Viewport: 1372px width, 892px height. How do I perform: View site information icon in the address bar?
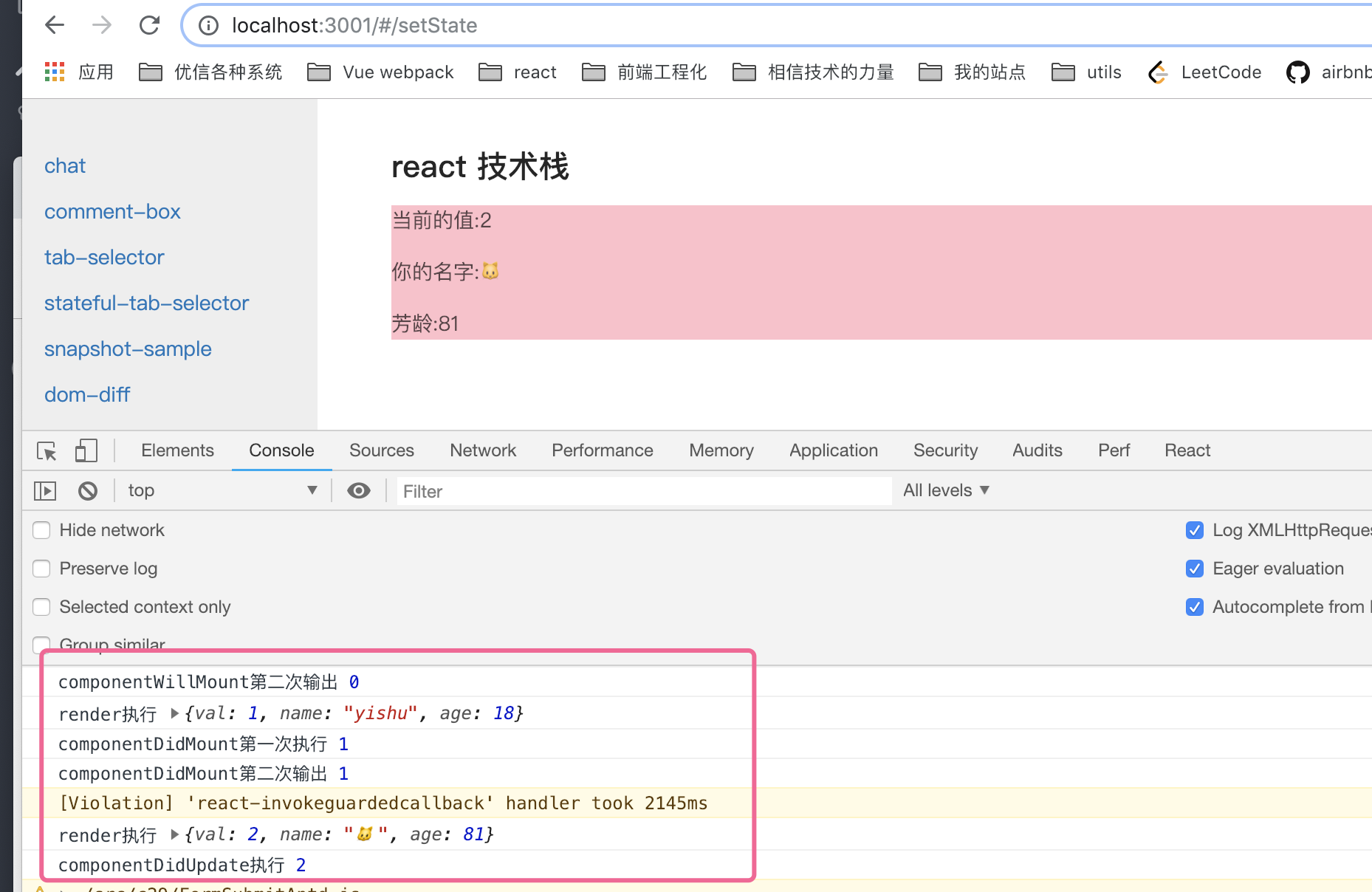[x=209, y=26]
